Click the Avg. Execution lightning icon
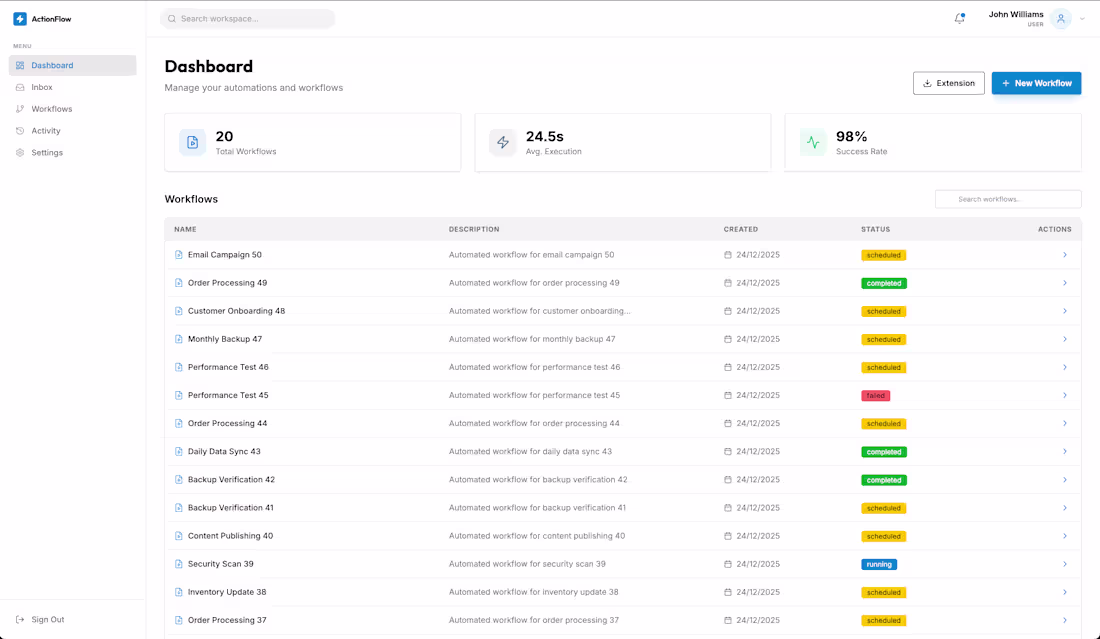Viewport: 1100px width, 639px height. tap(502, 142)
